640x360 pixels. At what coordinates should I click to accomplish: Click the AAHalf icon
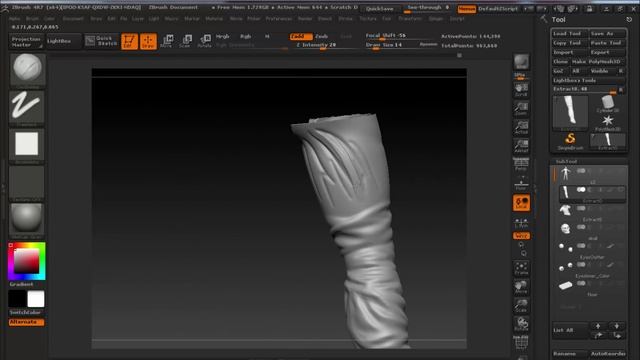521,146
